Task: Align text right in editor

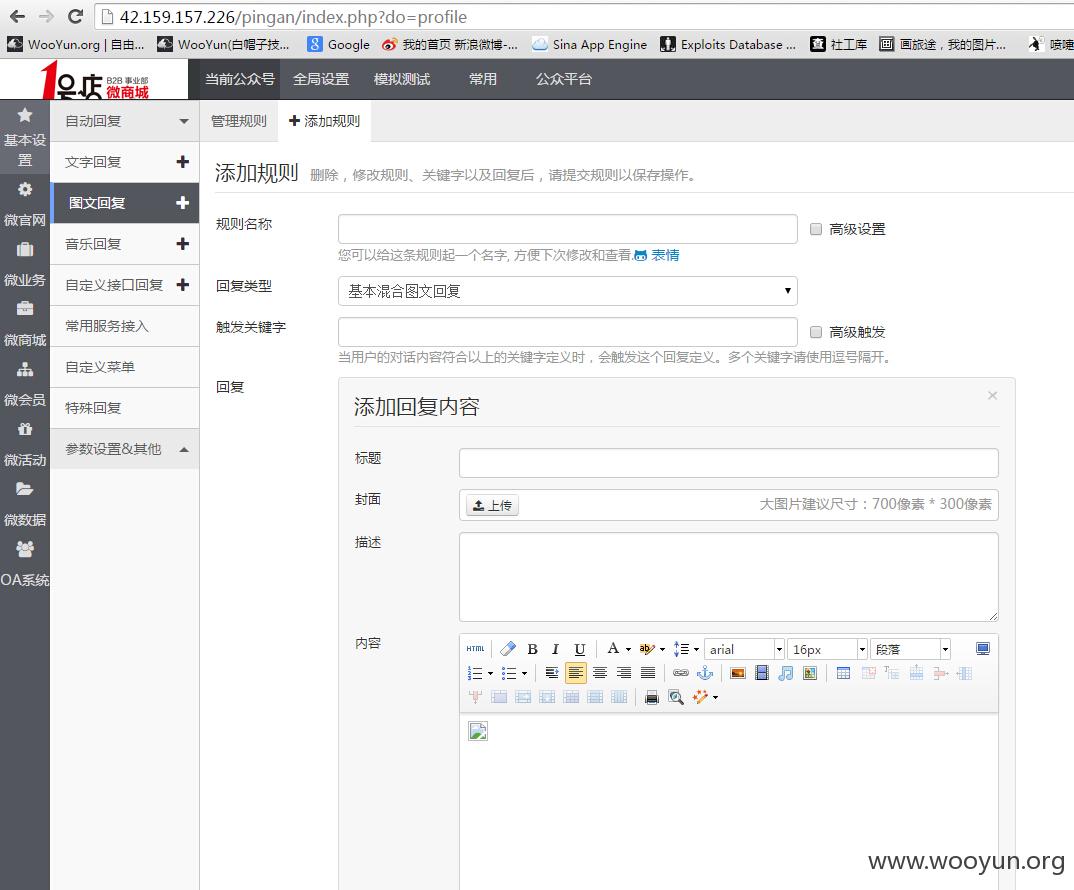Action: (624, 673)
